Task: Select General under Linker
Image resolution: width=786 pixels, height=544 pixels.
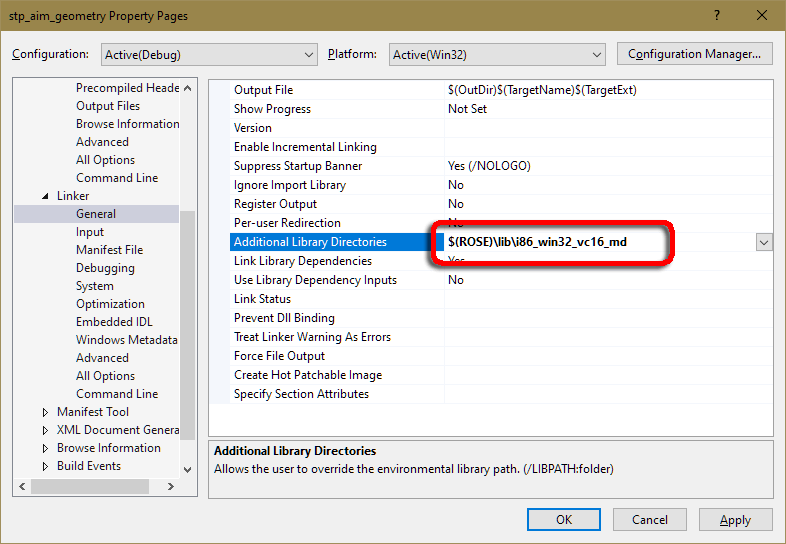Action: pyautogui.click(x=96, y=214)
